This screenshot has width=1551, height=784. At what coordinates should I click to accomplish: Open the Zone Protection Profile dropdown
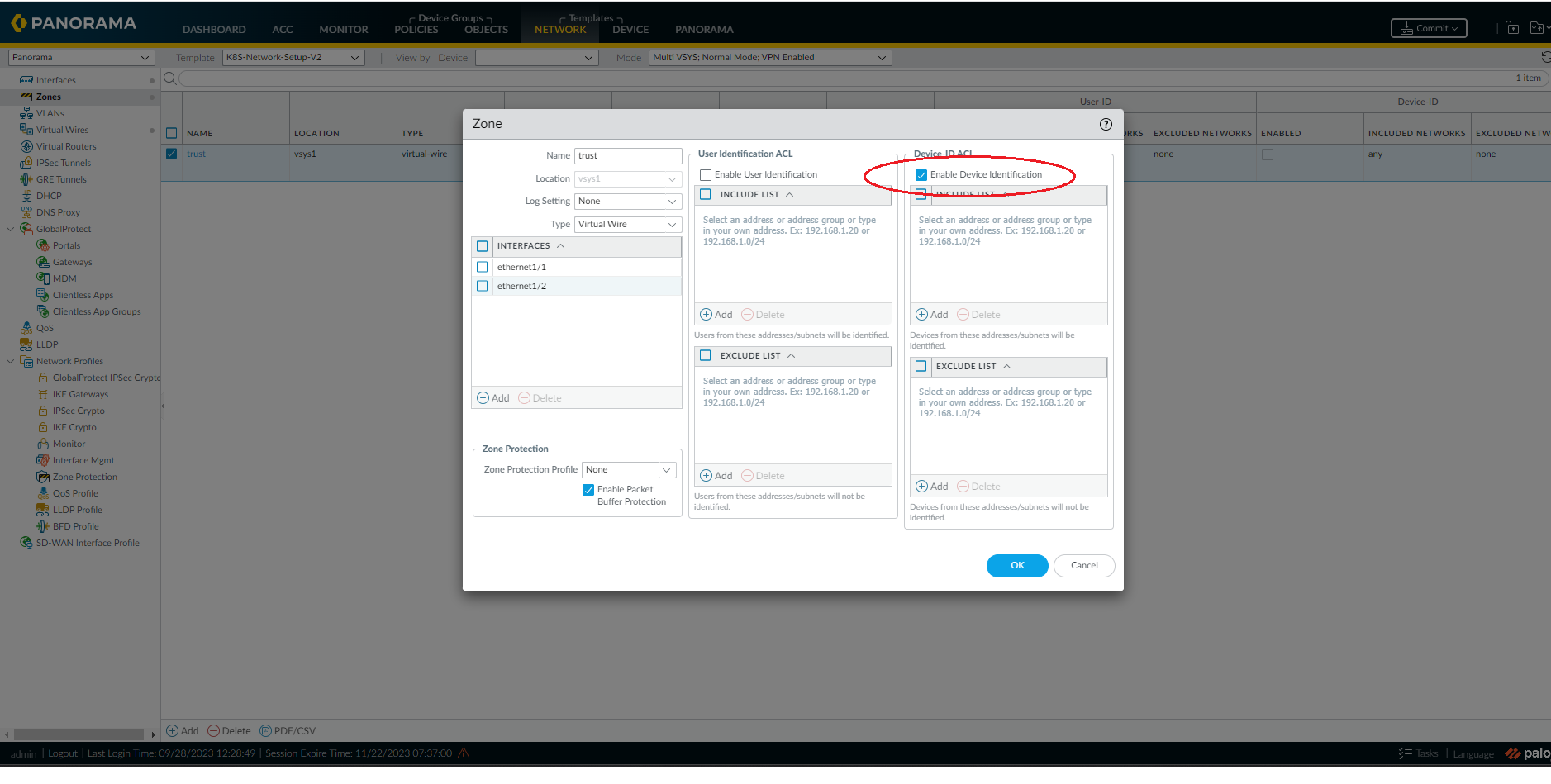629,470
